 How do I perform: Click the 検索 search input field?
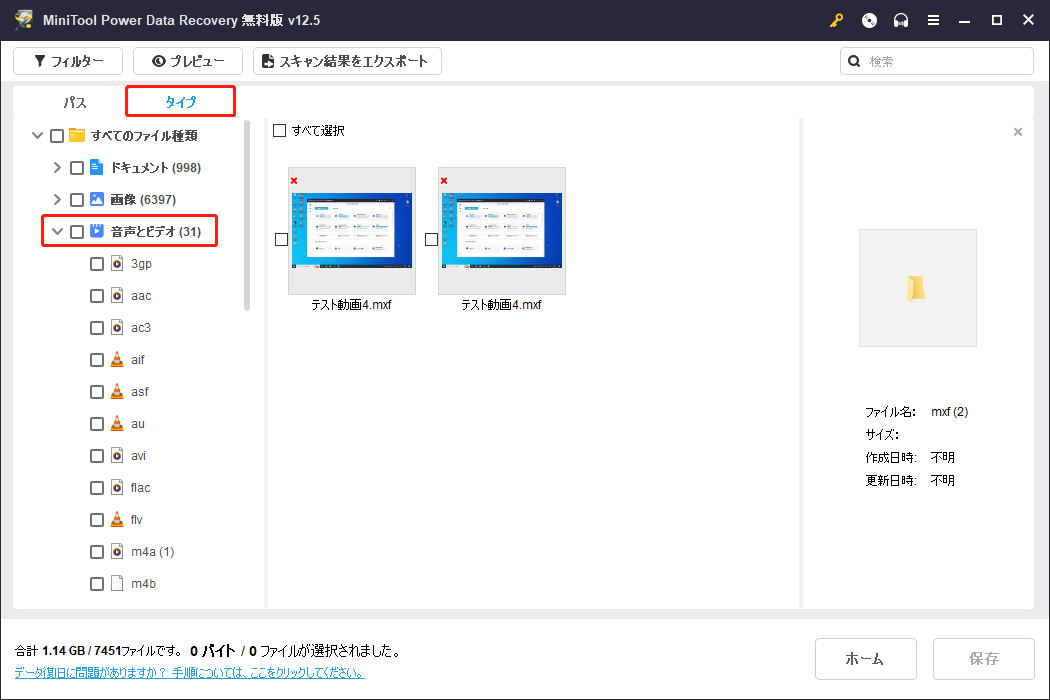coord(936,61)
